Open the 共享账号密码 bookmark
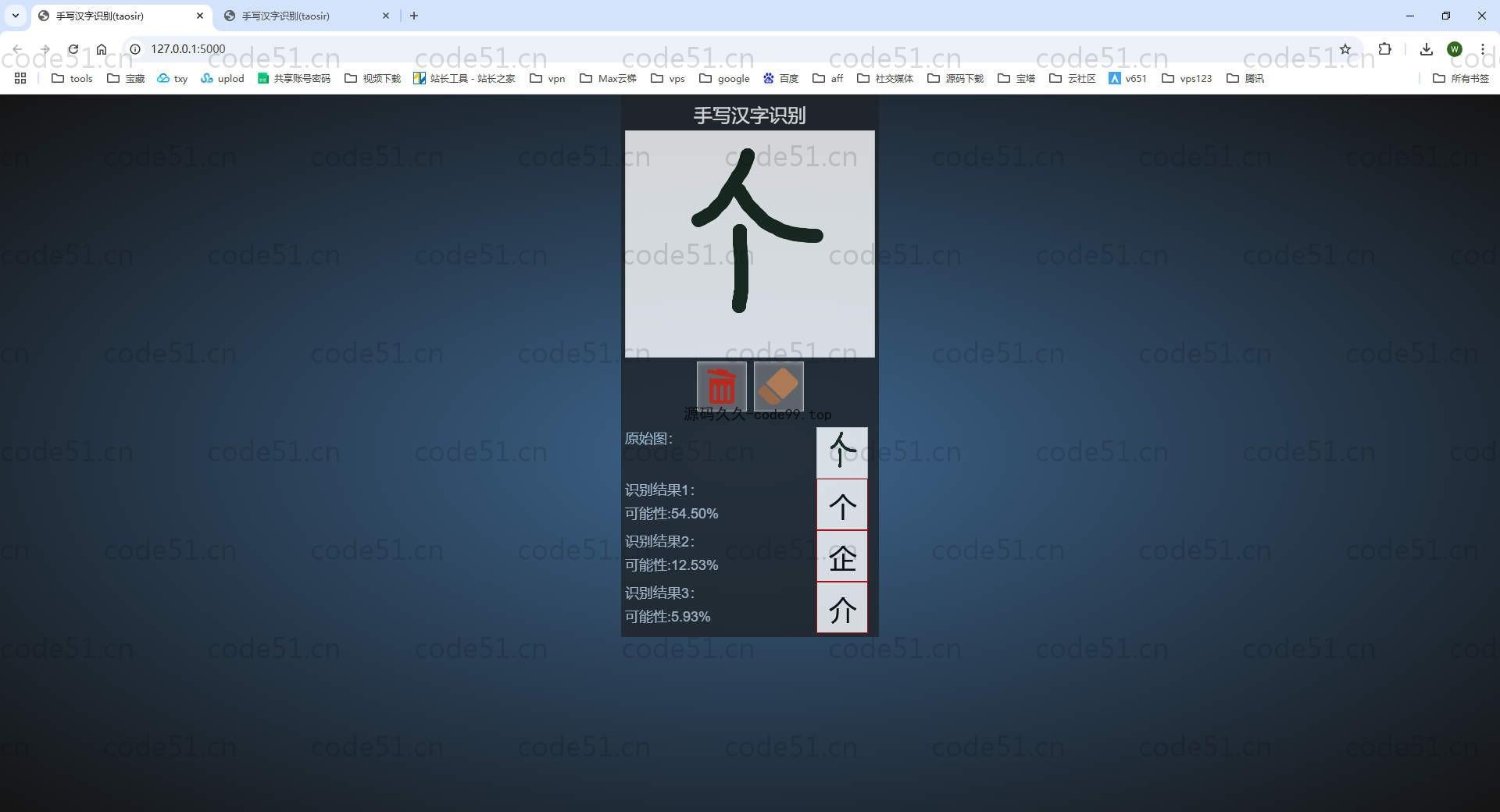Viewport: 1500px width, 812px height. pos(294,78)
